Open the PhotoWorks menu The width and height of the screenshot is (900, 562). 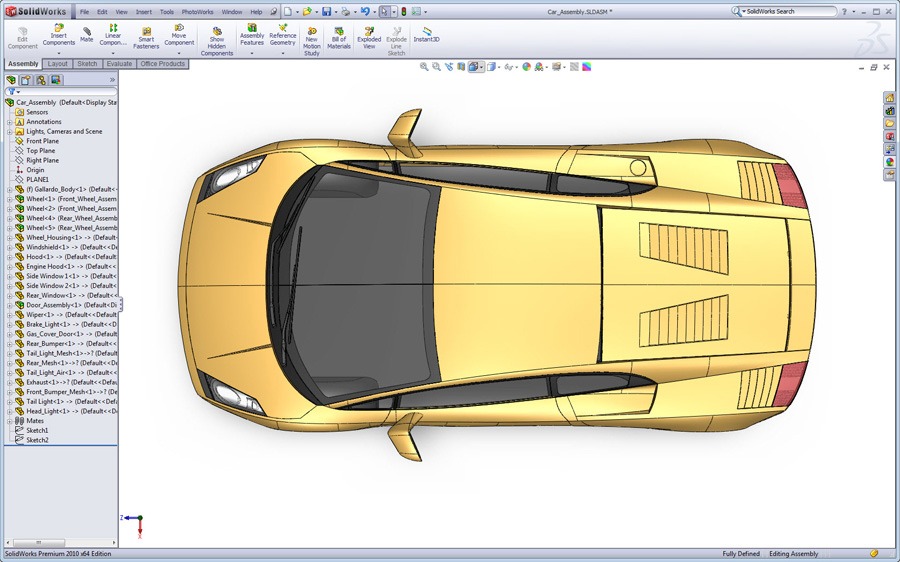pyautogui.click(x=197, y=12)
